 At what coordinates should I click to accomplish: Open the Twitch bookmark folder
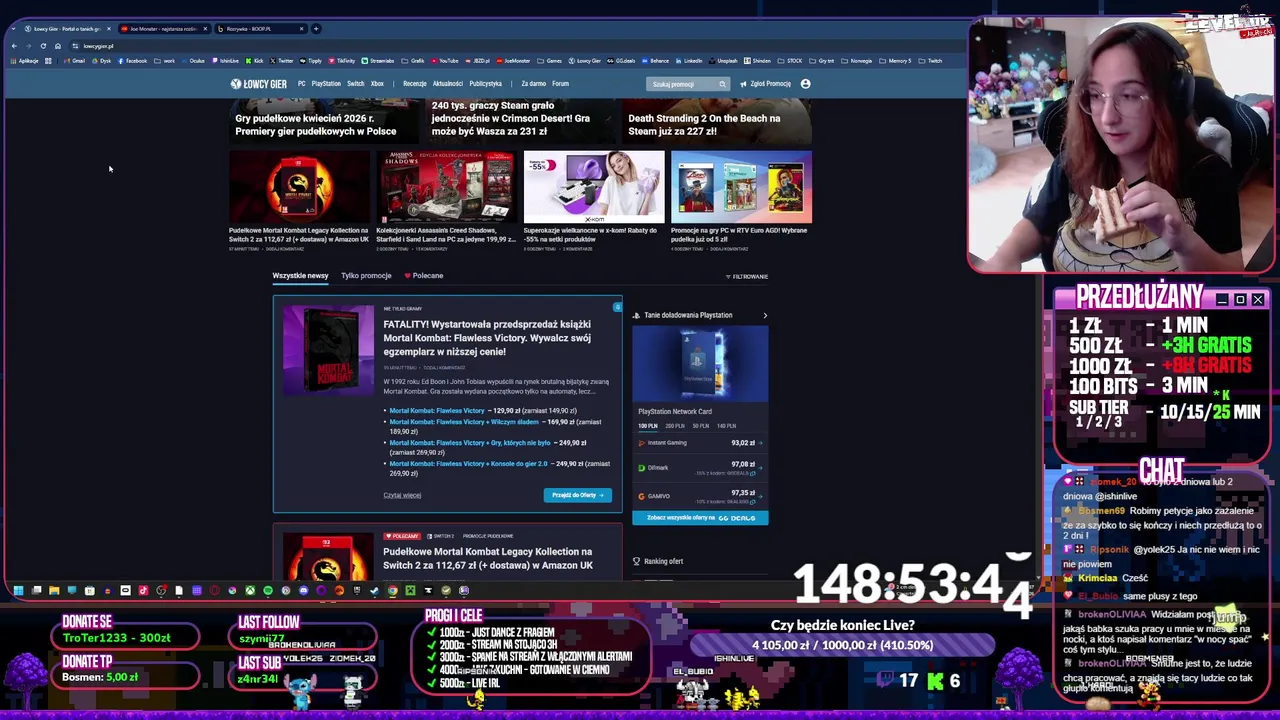click(x=931, y=61)
